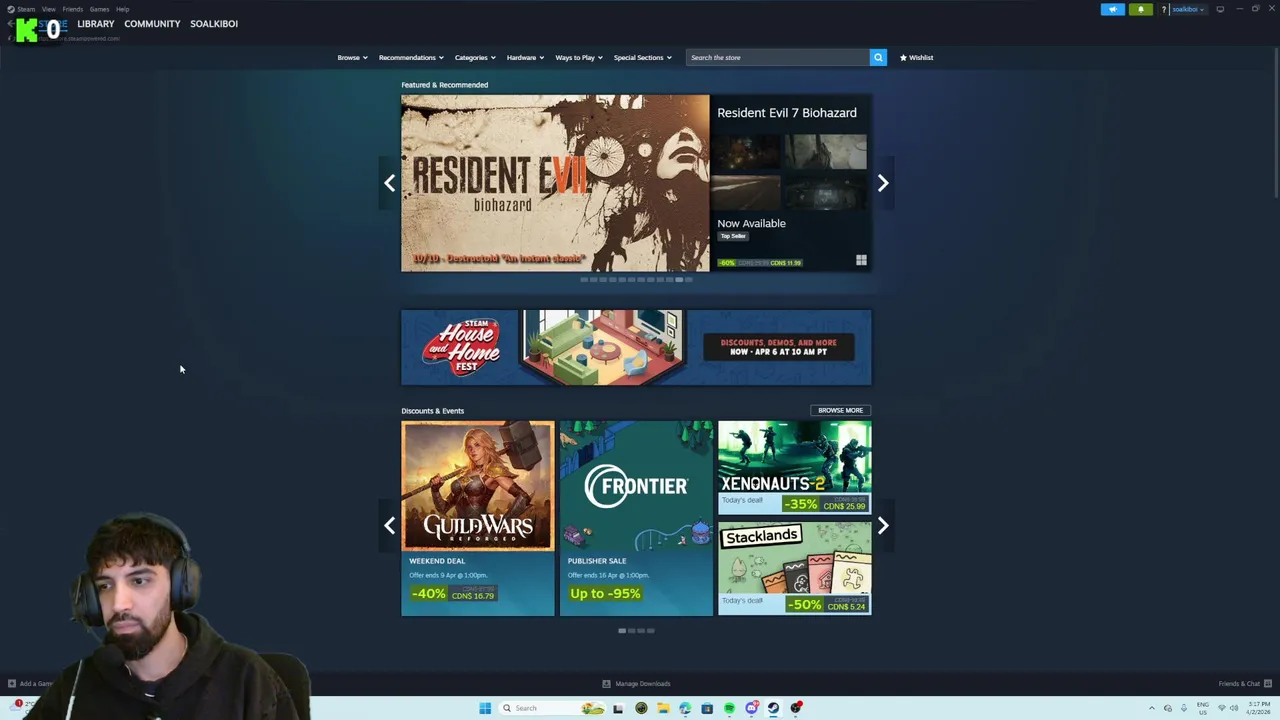View the top-right Resident Evil screenshot thumbnail
1280x720 pixels.
[825, 152]
